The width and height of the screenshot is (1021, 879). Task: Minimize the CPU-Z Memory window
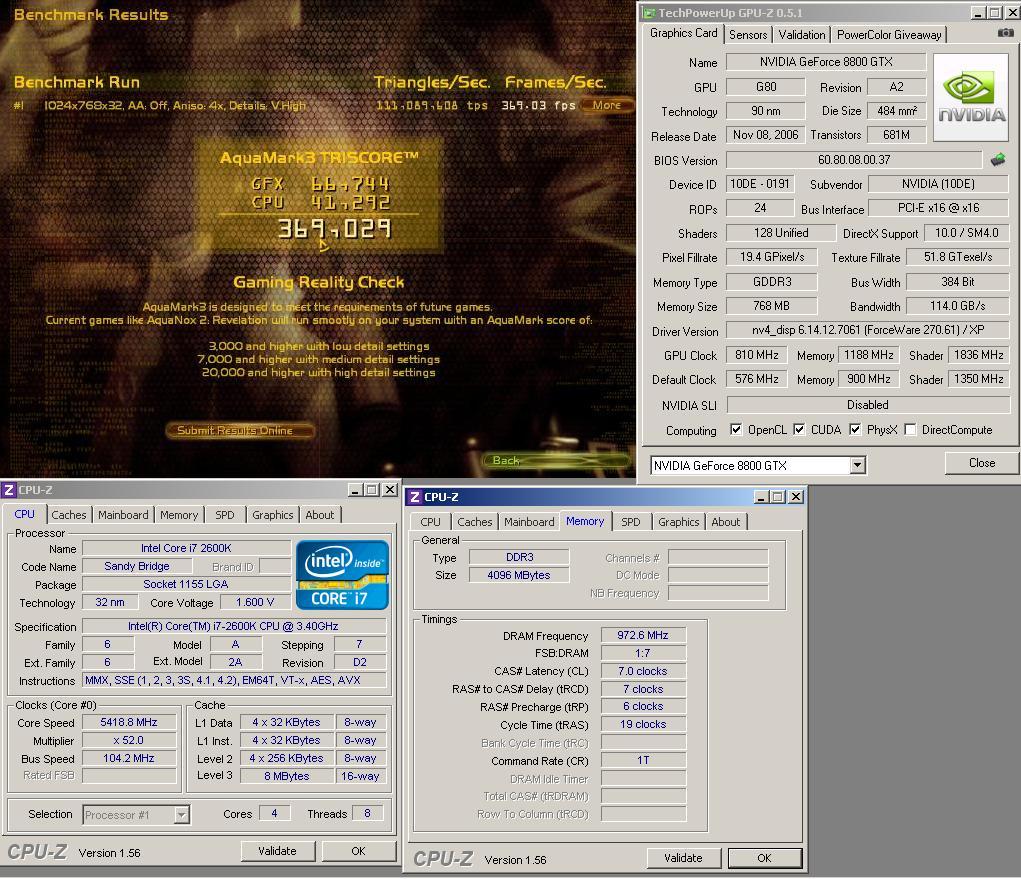click(761, 497)
